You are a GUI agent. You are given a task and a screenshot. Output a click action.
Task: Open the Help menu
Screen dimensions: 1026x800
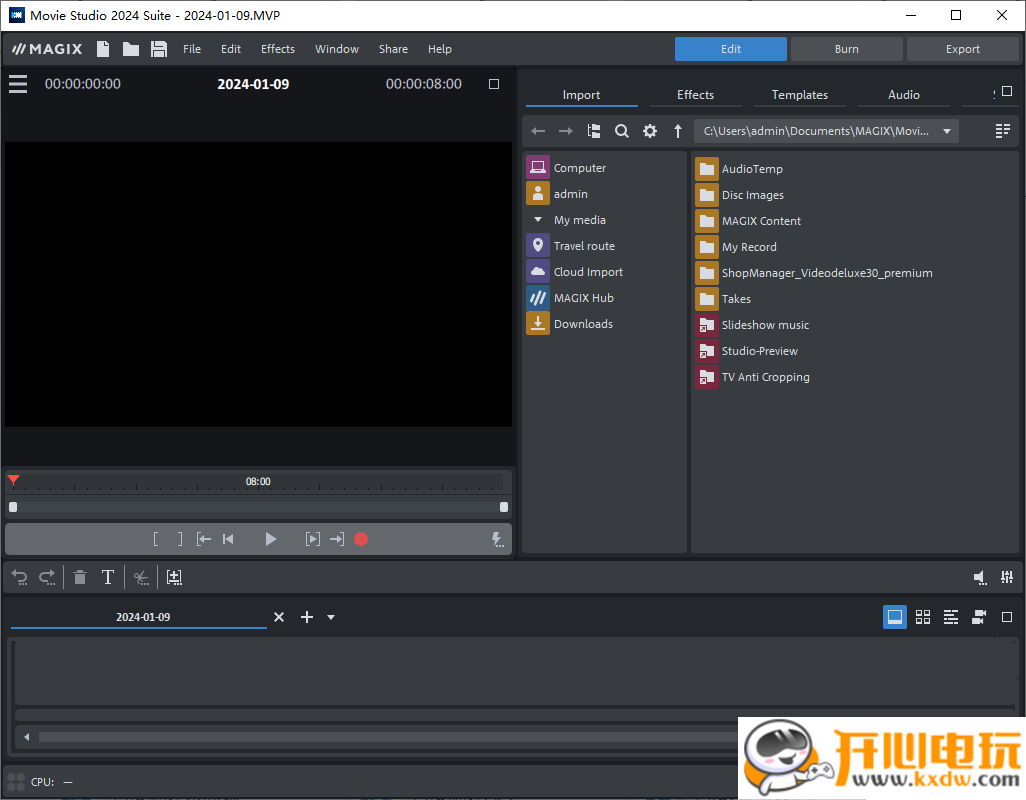coord(440,49)
